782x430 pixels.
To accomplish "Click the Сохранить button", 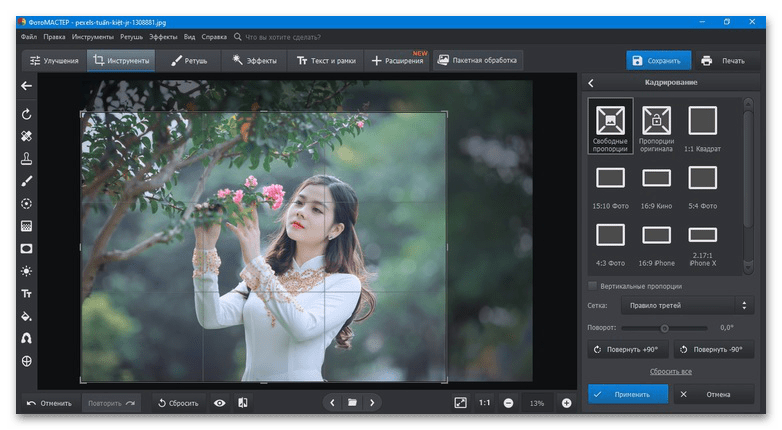I will point(658,60).
